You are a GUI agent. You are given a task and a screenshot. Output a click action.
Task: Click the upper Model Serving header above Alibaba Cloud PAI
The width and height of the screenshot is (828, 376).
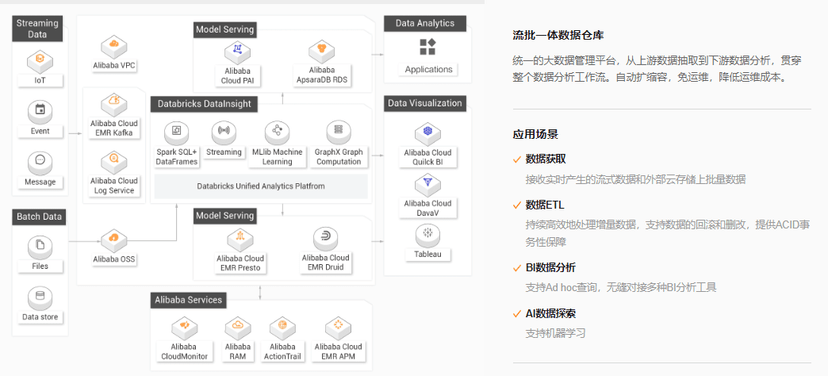coord(225,30)
